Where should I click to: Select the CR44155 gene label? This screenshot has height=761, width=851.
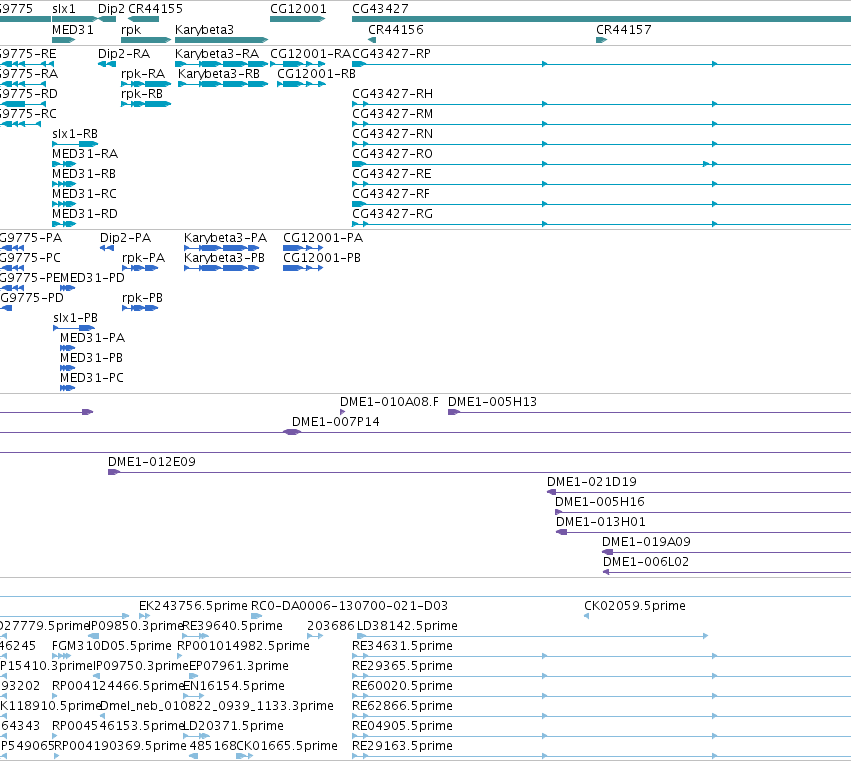point(155,9)
